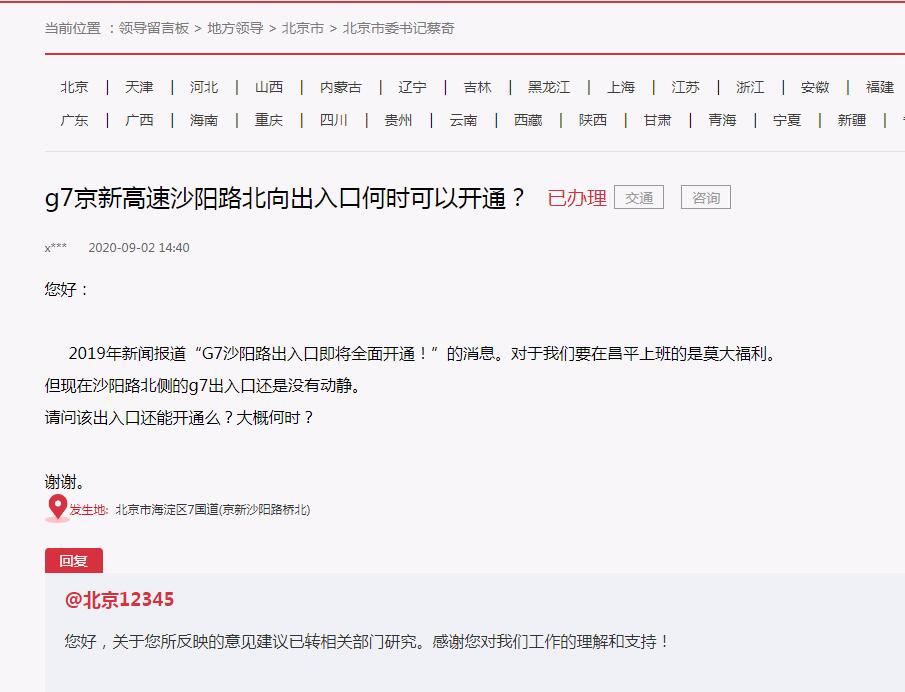Click the 交通 category tag

coord(639,197)
